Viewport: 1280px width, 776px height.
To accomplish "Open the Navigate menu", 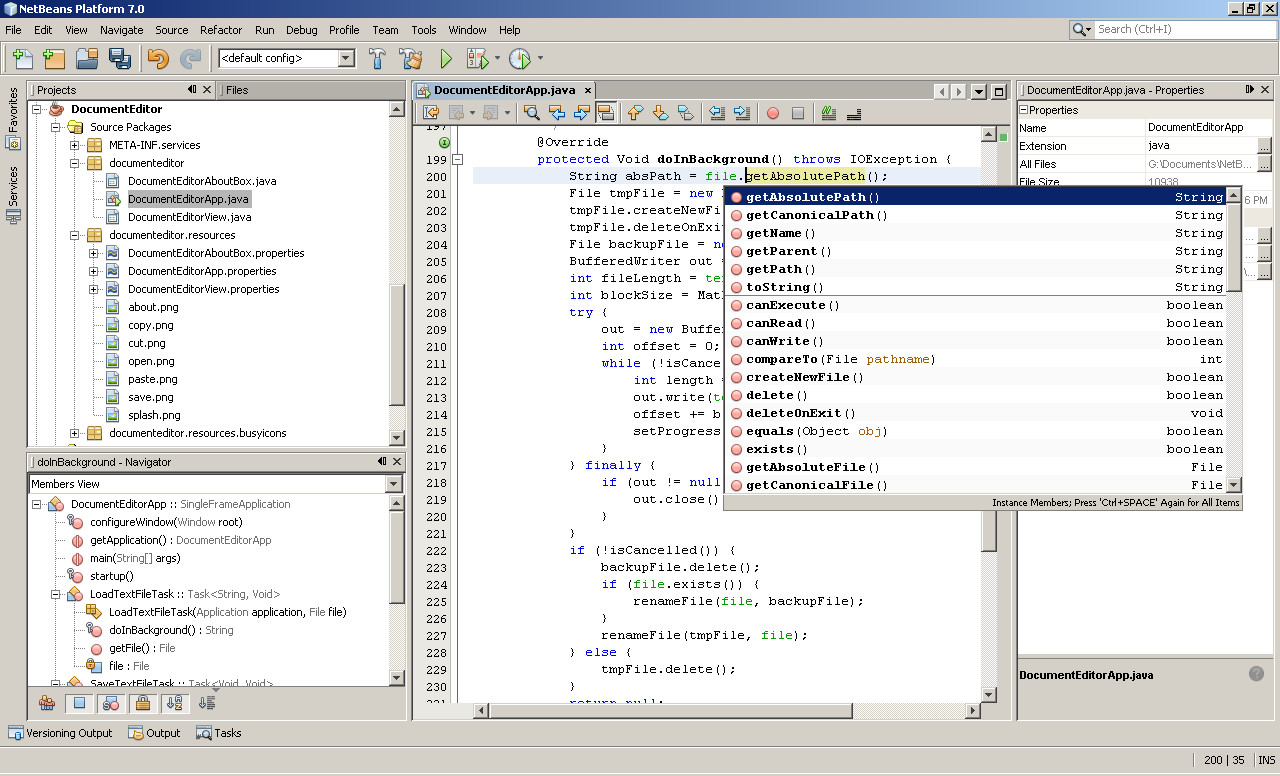I will [121, 30].
